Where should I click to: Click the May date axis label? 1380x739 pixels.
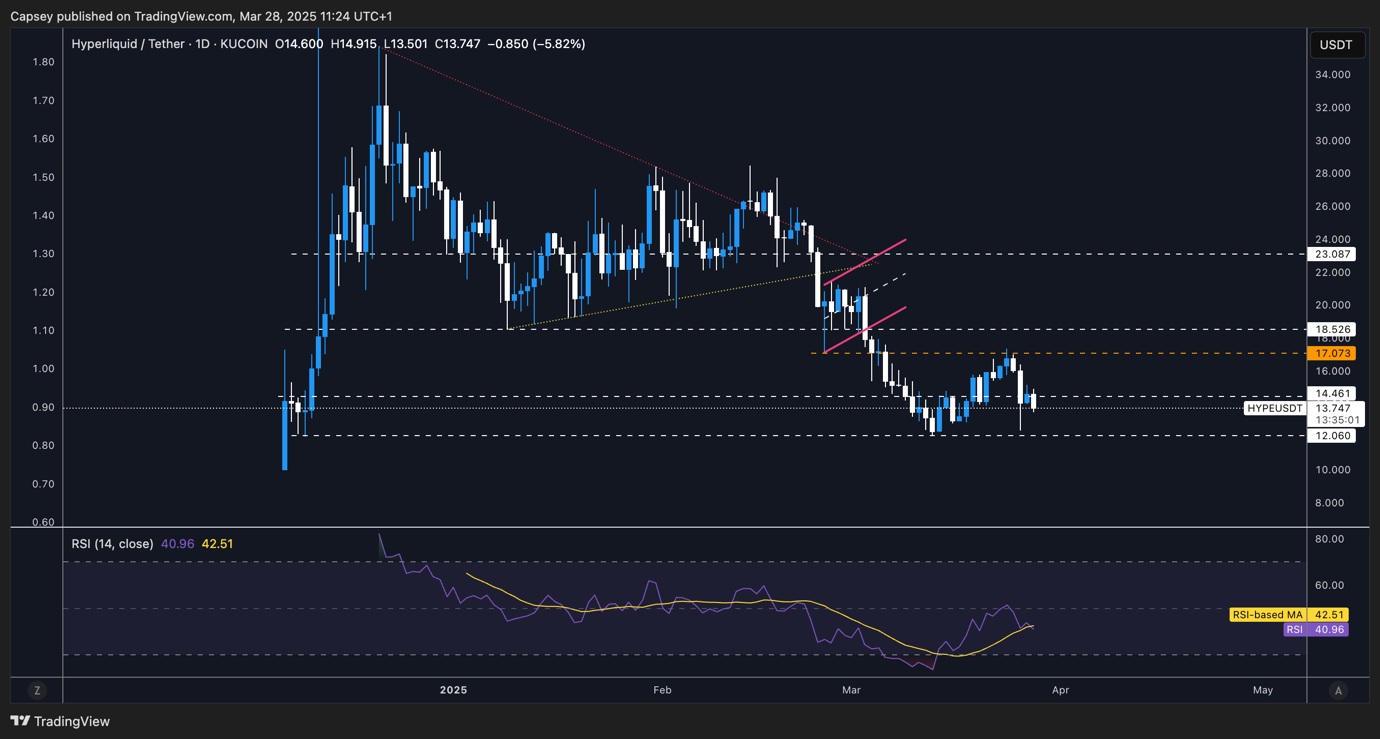click(1262, 690)
